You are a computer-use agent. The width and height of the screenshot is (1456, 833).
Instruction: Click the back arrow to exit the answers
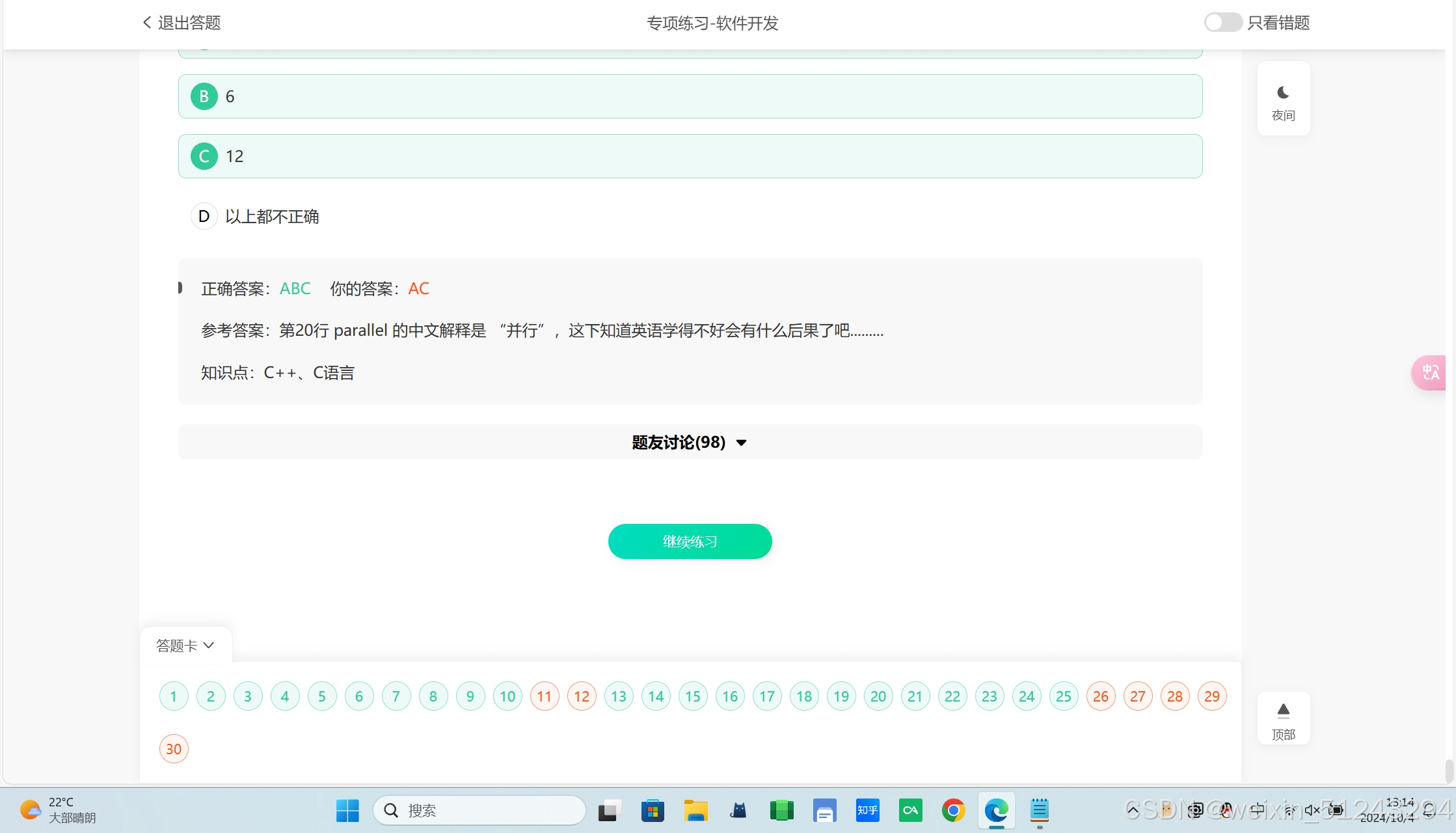(x=147, y=23)
